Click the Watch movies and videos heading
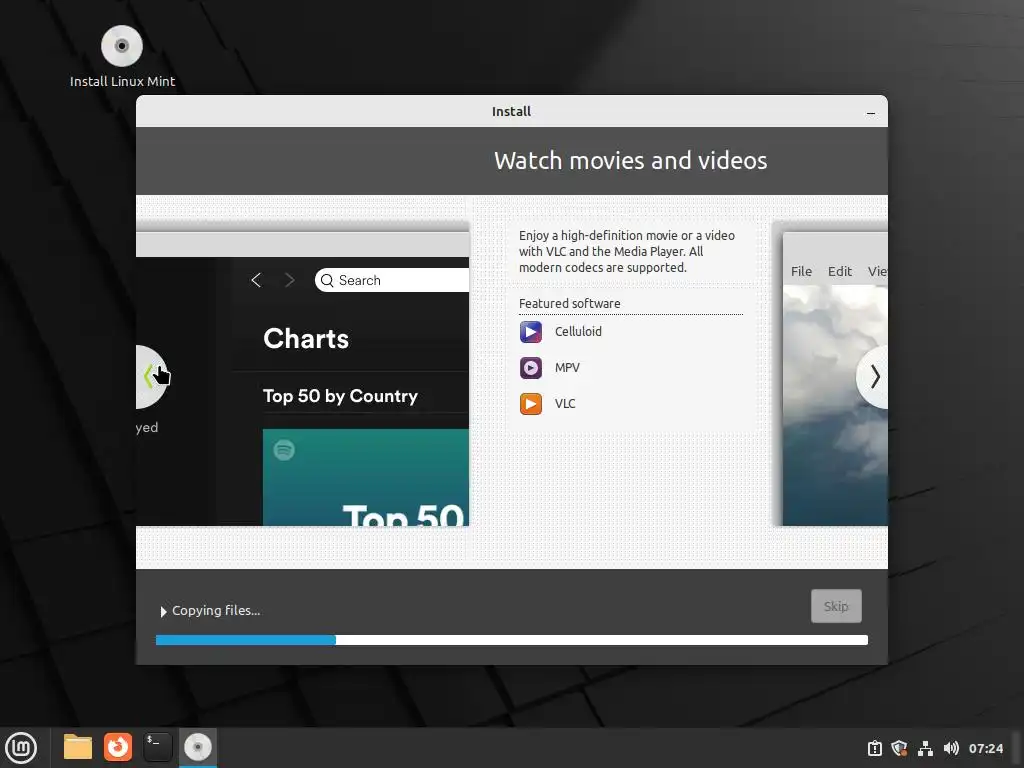This screenshot has width=1024, height=768. click(630, 161)
